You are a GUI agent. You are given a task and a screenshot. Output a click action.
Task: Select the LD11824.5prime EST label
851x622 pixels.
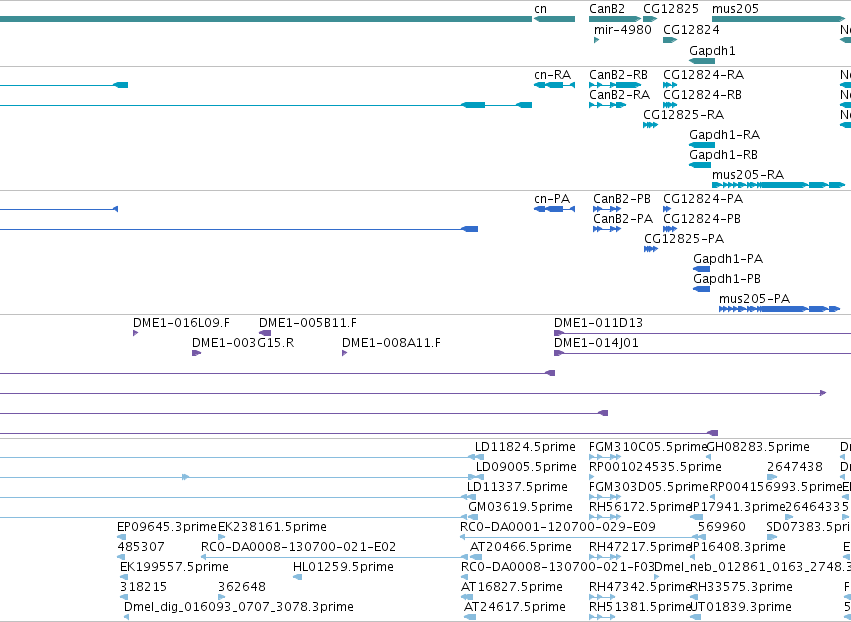[525, 447]
